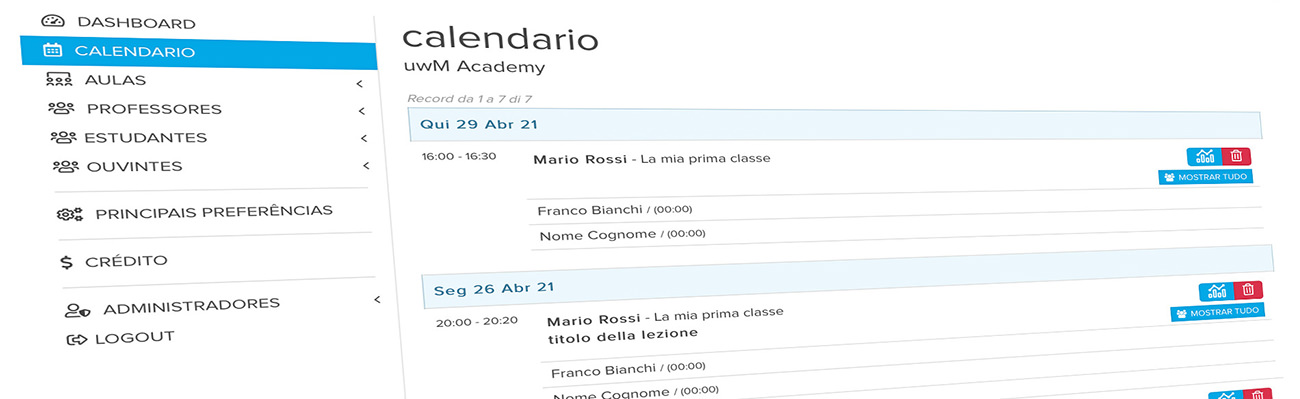
Task: Open statistics chart for 26 Abr lesson
Action: 1217,291
